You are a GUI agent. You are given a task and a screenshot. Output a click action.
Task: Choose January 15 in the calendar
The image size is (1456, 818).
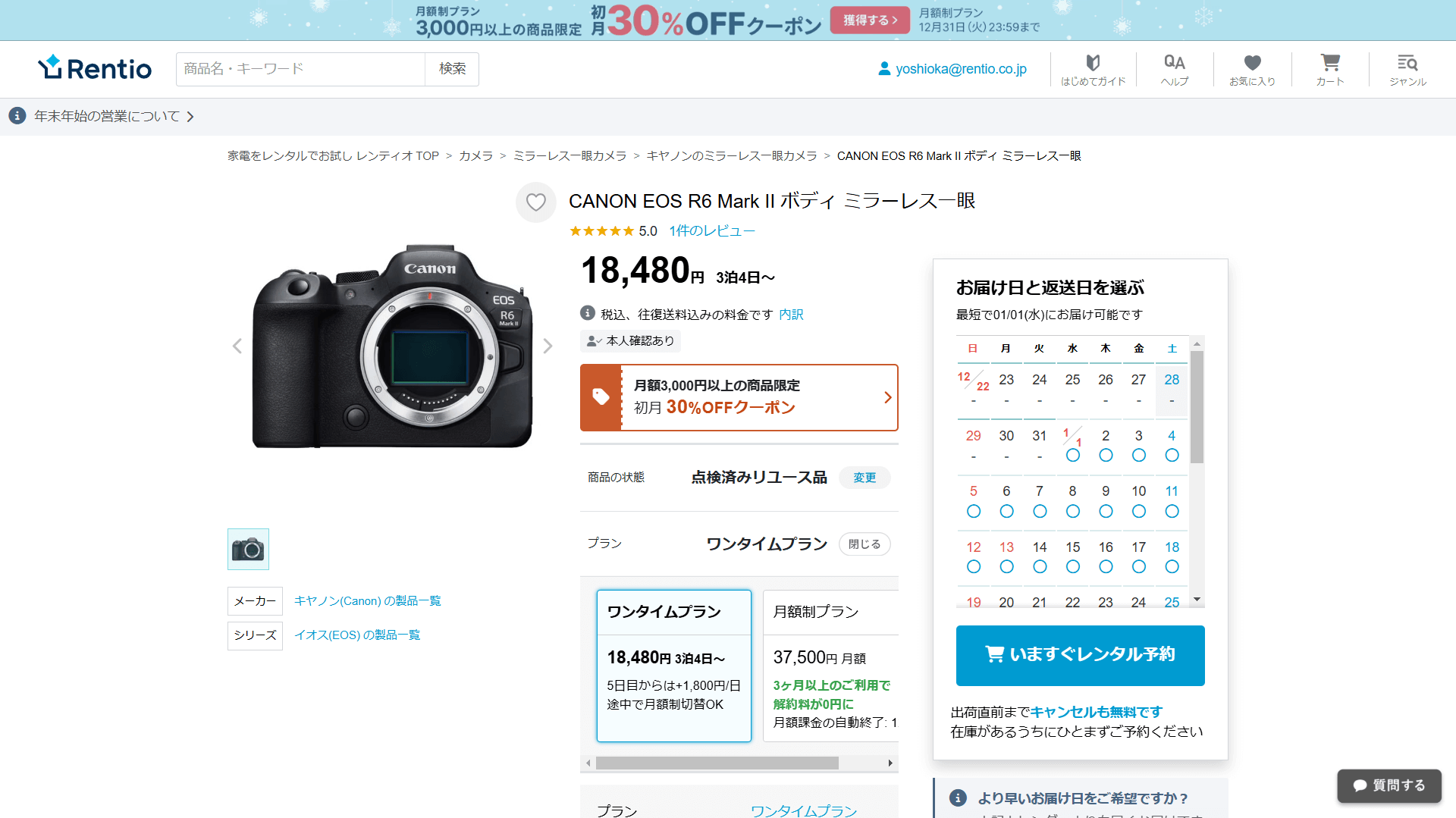pos(1072,557)
